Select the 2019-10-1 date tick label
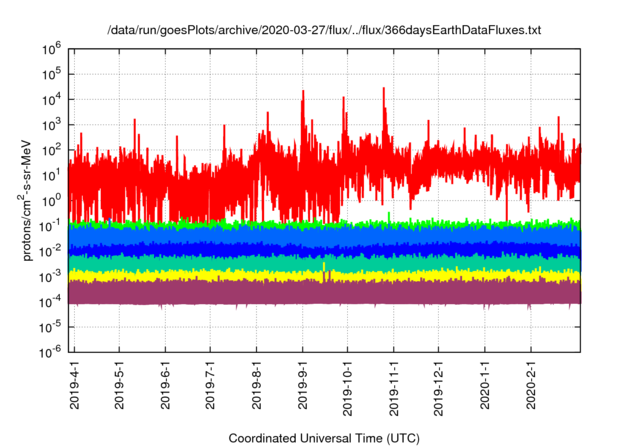 point(347,388)
